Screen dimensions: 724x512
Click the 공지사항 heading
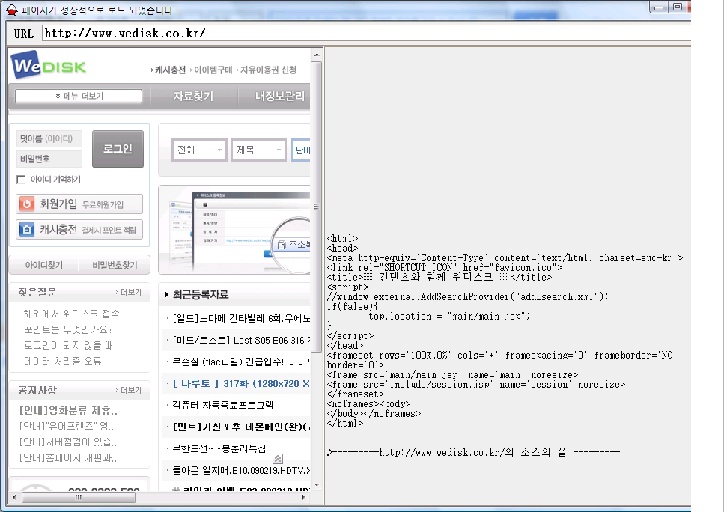pos(37,390)
